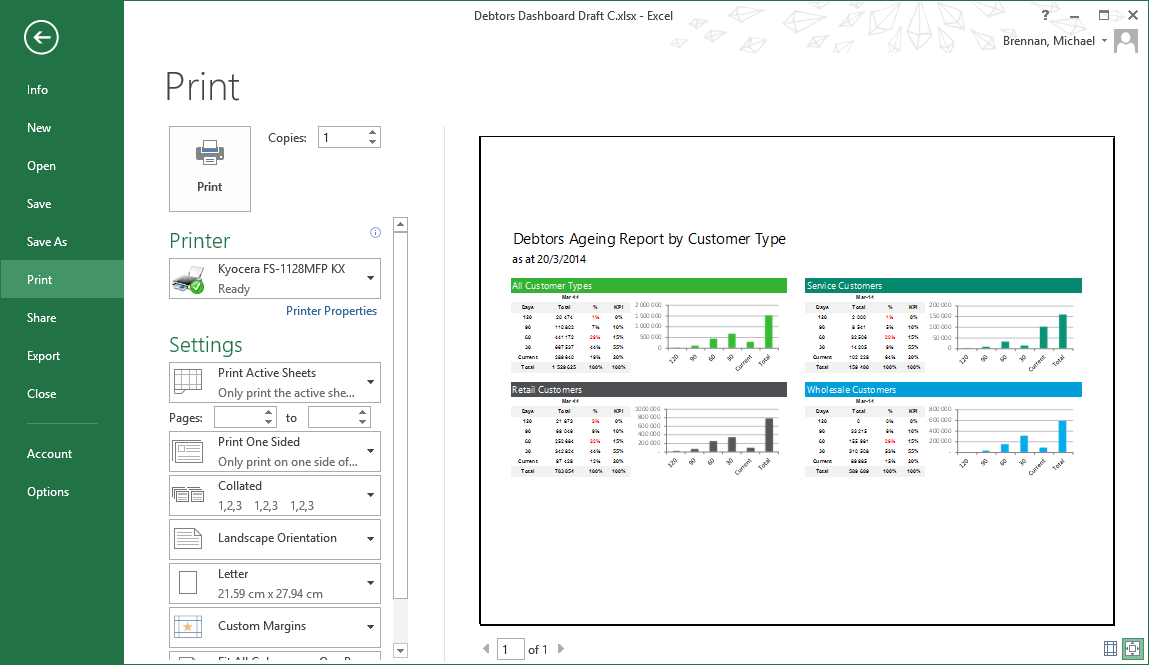The width and height of the screenshot is (1149, 665).
Task: Go to next page arrow in preview
Action: tap(561, 649)
